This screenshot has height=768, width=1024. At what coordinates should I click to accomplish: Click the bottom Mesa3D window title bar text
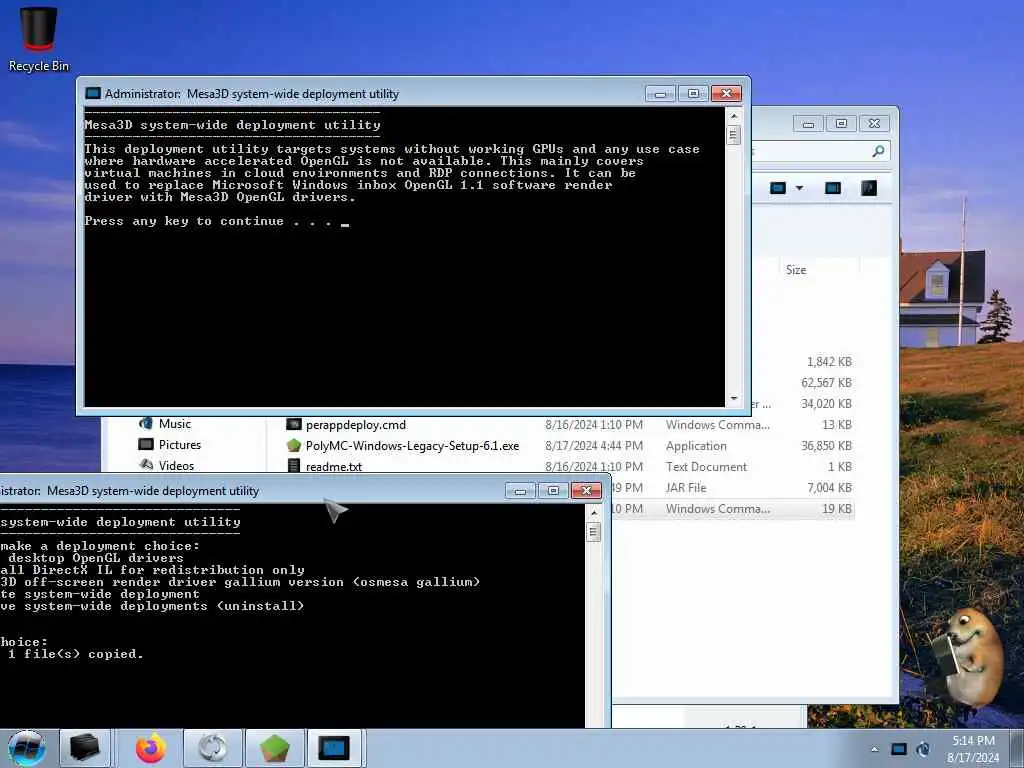129,491
